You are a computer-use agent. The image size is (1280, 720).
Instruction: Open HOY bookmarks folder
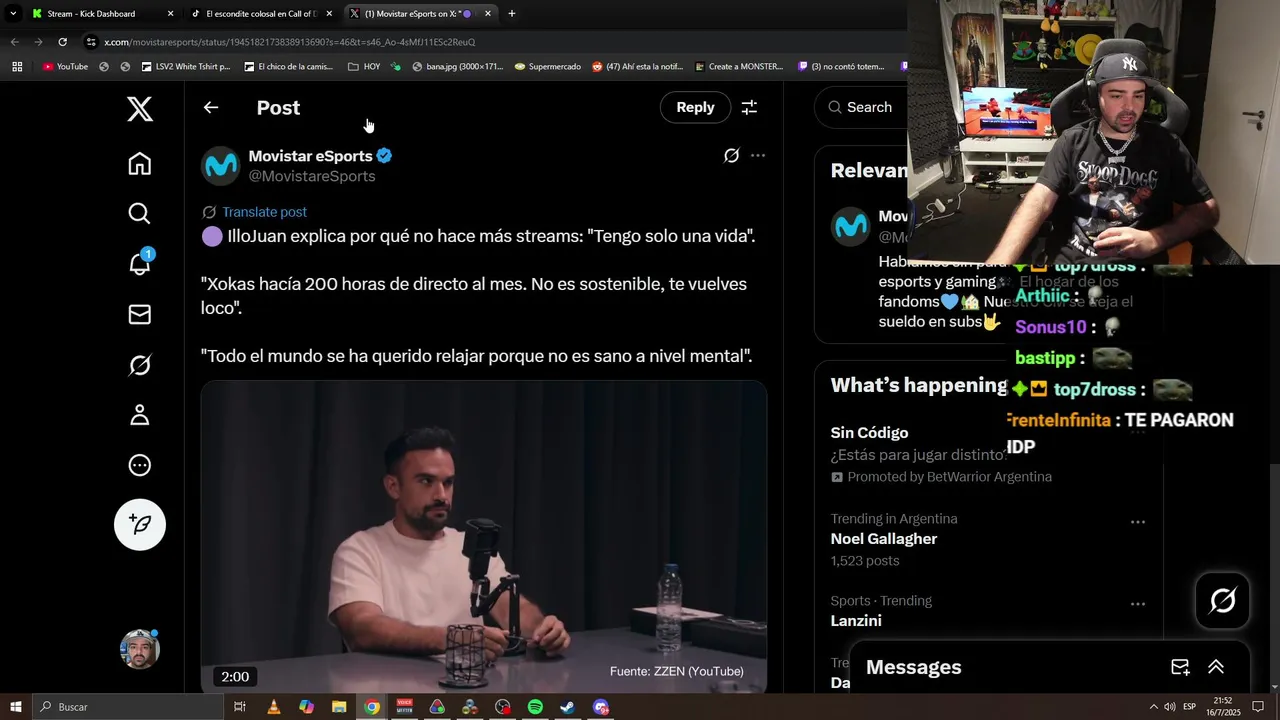pyautogui.click(x=364, y=67)
